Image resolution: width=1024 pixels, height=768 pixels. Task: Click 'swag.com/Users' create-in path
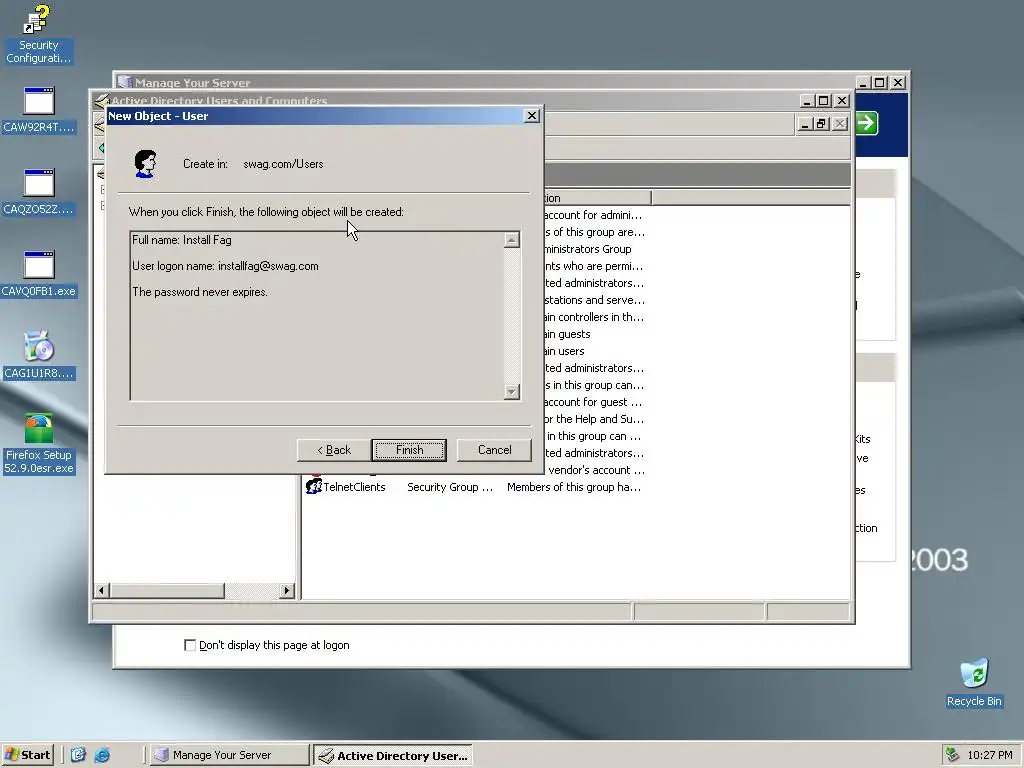(x=283, y=164)
